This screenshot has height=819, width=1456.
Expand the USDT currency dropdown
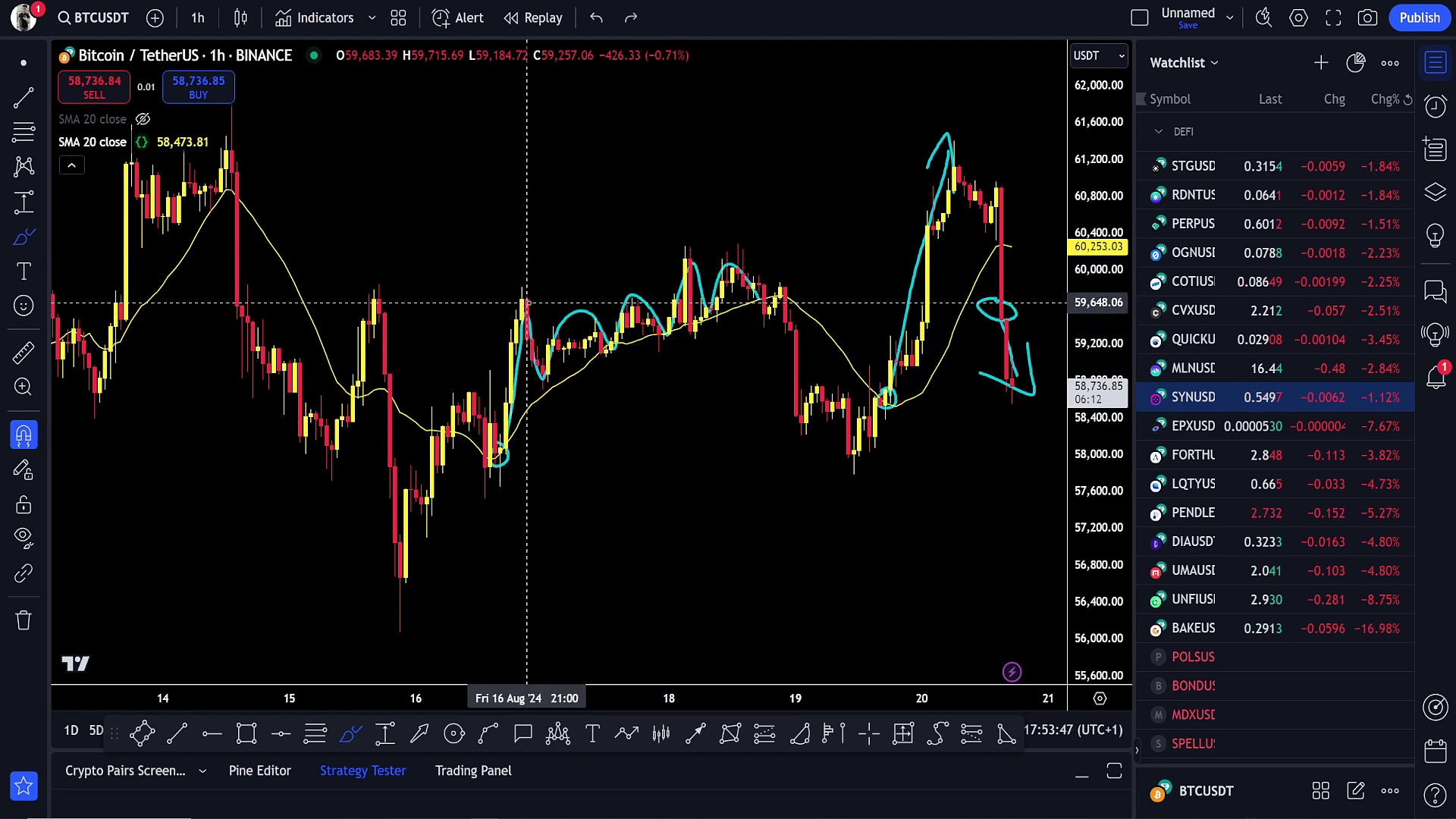(1099, 55)
